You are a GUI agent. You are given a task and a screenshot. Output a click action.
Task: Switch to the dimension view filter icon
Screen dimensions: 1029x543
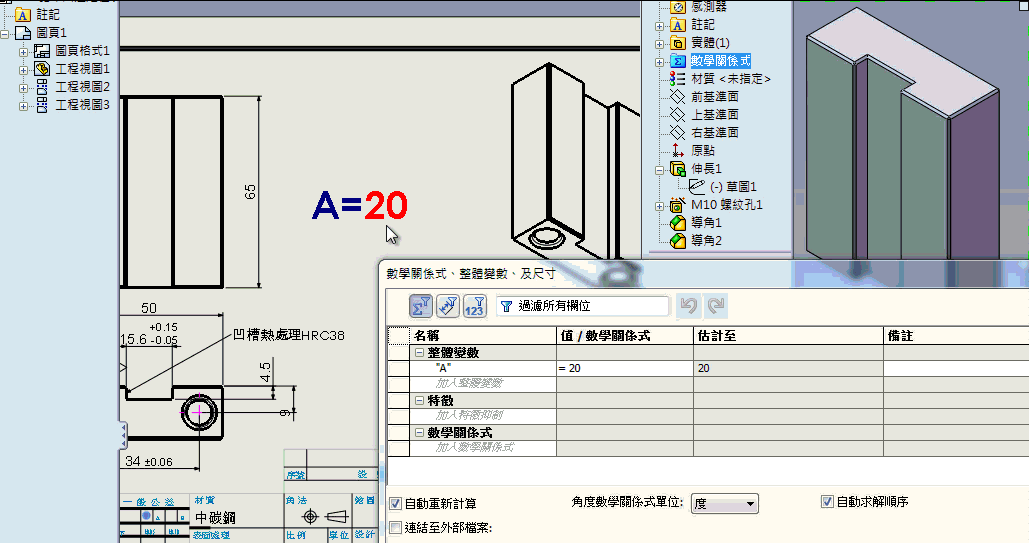click(x=448, y=306)
